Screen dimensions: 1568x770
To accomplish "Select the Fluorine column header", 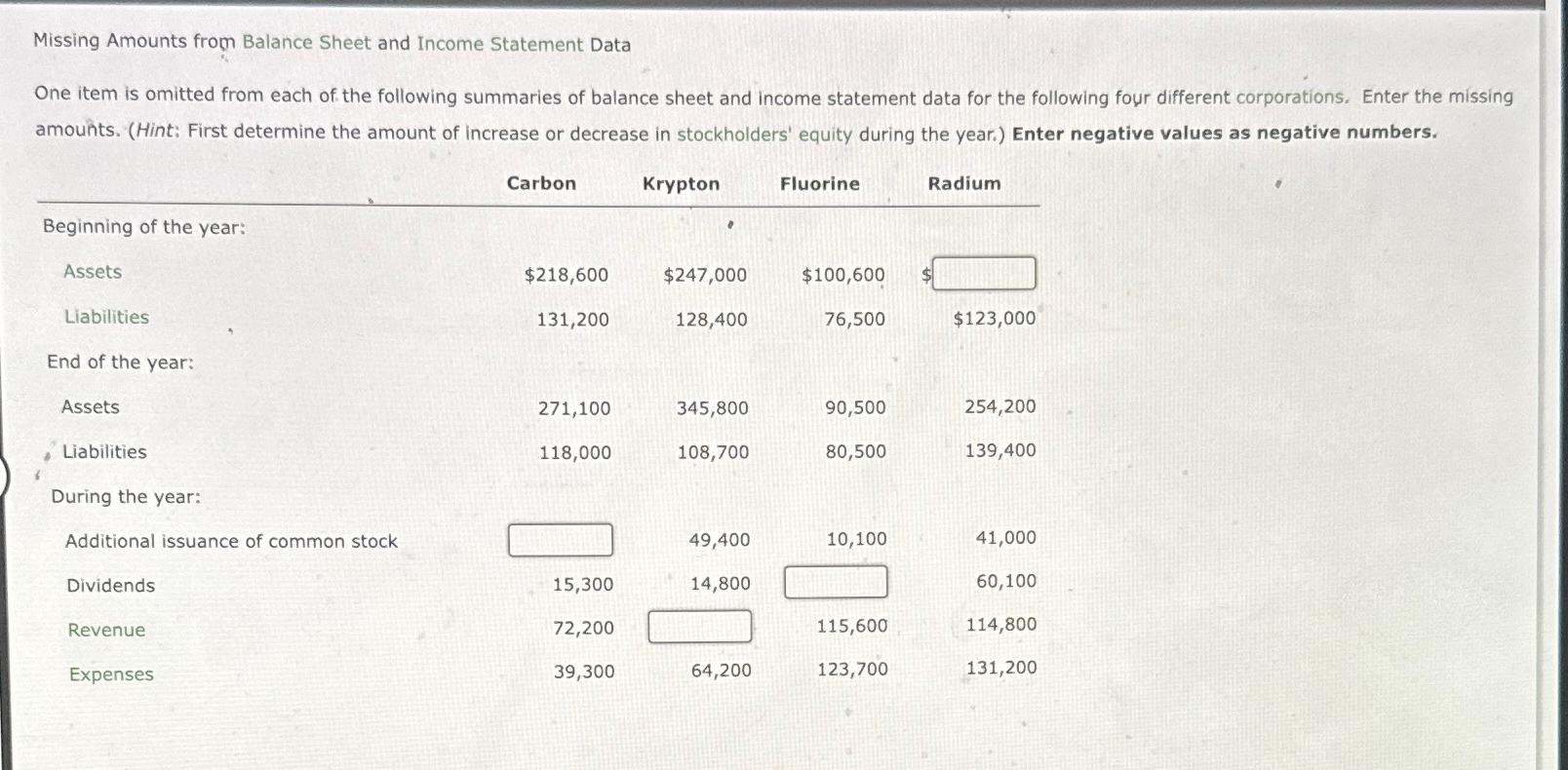I will click(x=819, y=183).
